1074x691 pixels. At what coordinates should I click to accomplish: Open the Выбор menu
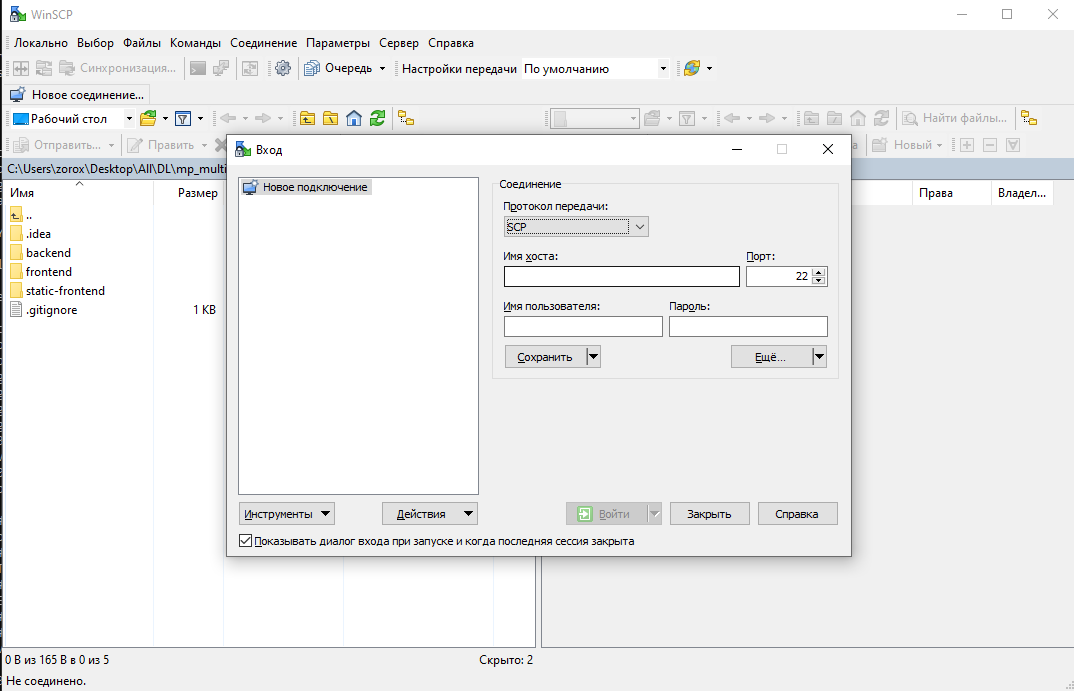pos(95,42)
